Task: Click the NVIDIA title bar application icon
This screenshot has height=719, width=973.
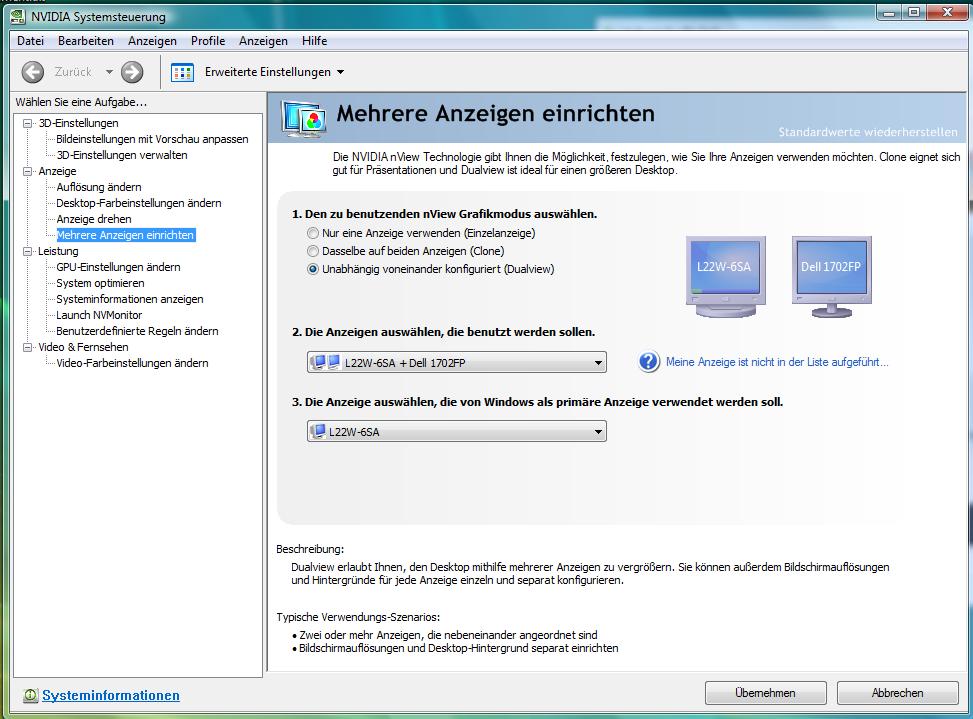Action: coord(19,16)
